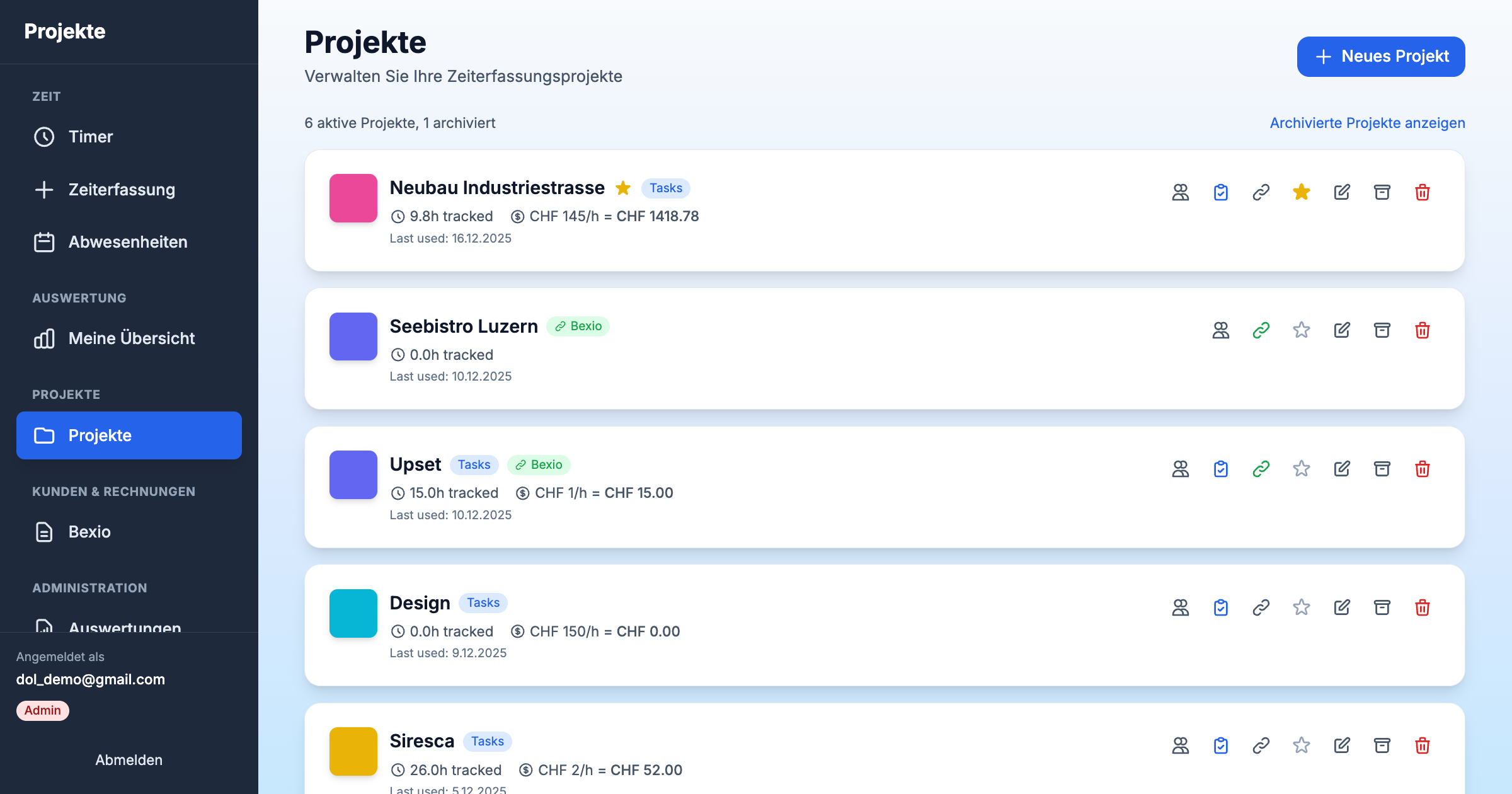
Task: Archive the Siresca project
Action: click(1382, 745)
